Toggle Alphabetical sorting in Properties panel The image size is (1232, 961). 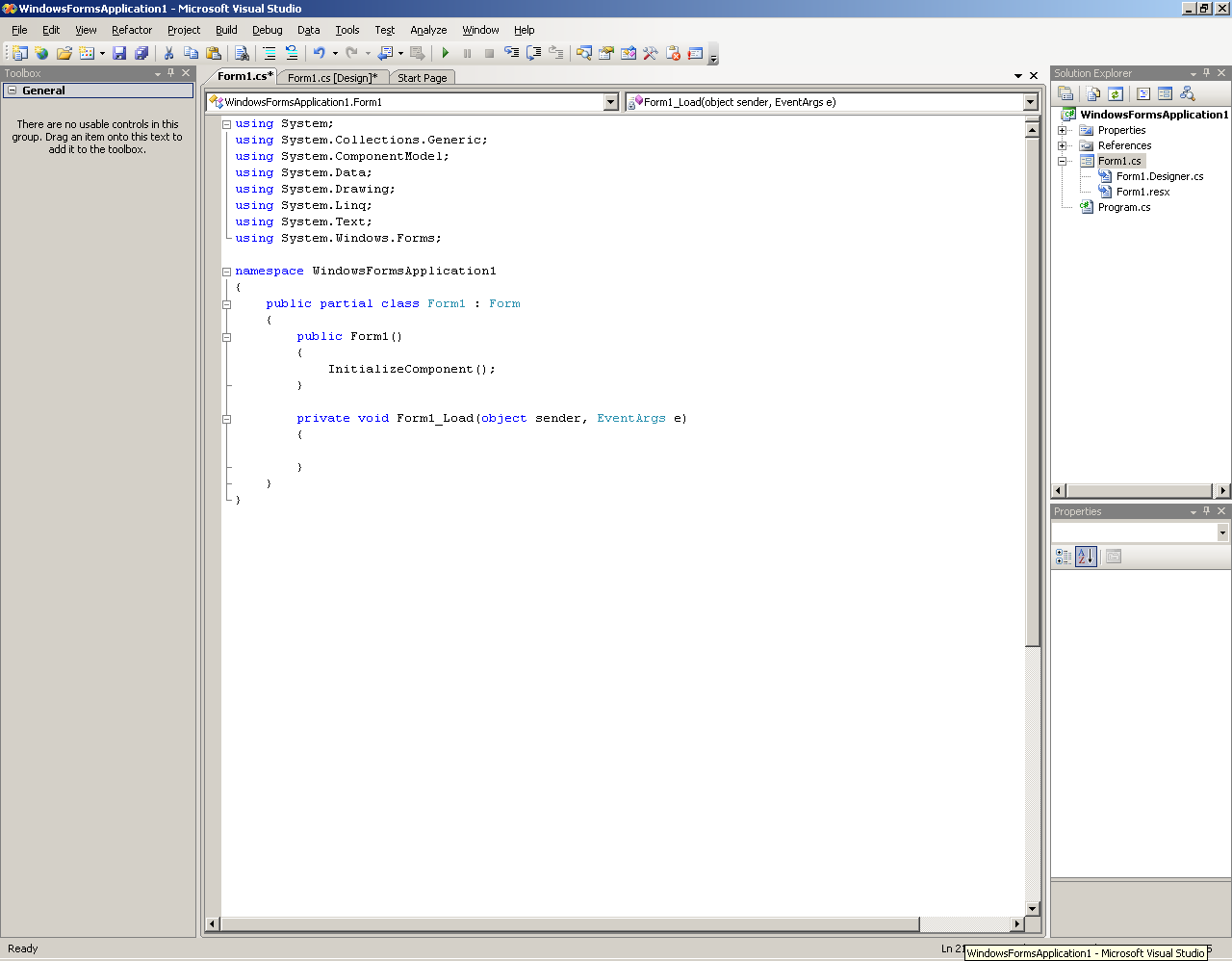point(1086,557)
